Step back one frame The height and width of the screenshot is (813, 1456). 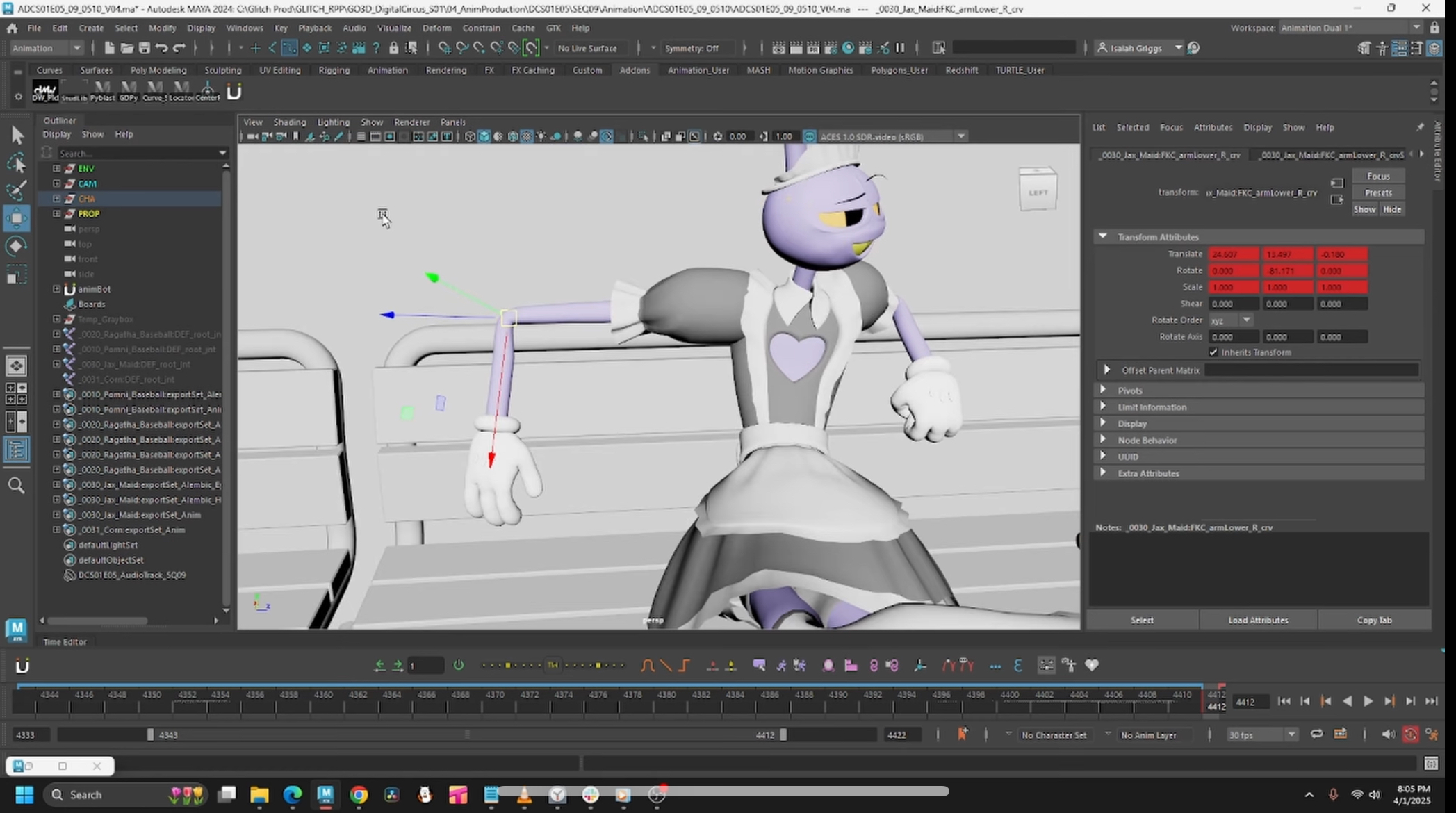point(1304,702)
